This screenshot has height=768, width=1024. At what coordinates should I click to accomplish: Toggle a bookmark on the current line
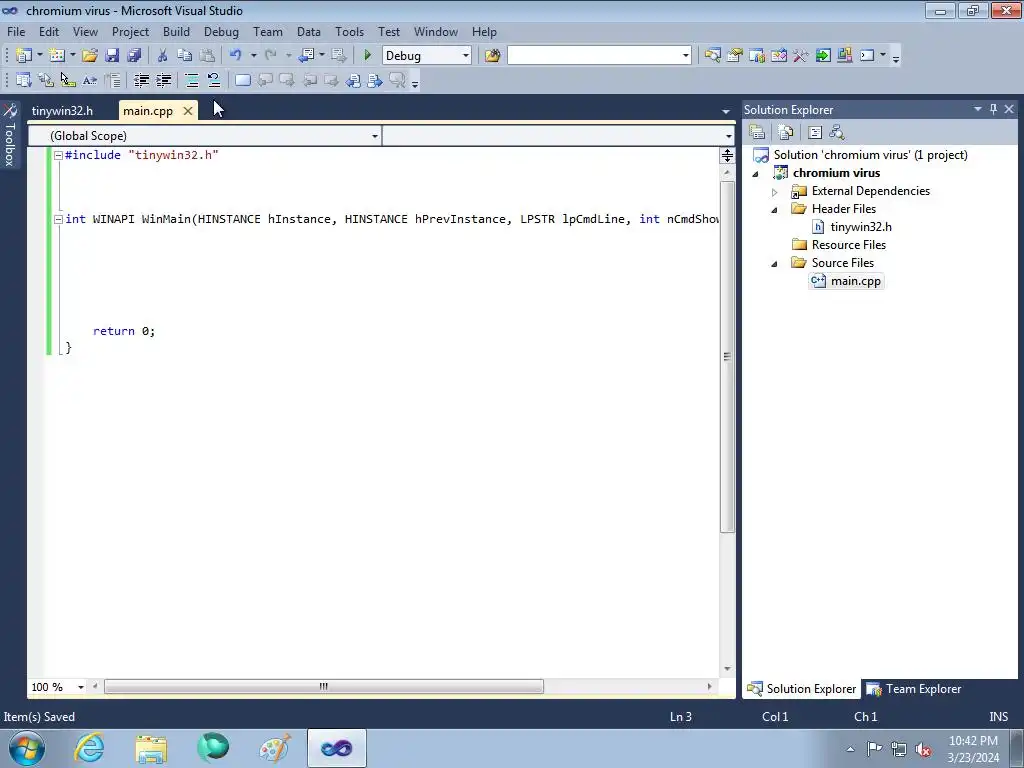click(x=242, y=80)
